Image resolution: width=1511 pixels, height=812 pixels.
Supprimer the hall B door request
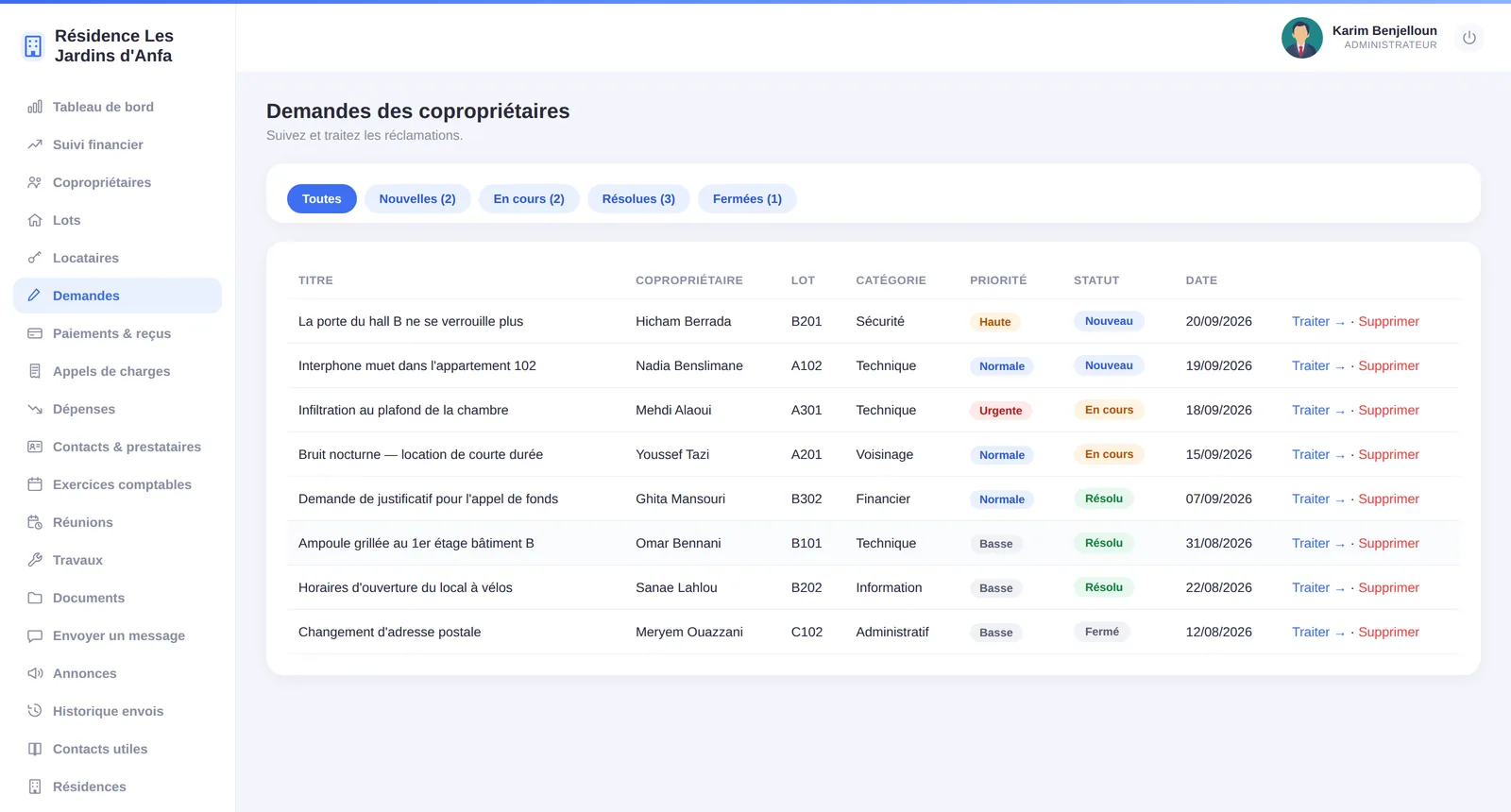1388,321
